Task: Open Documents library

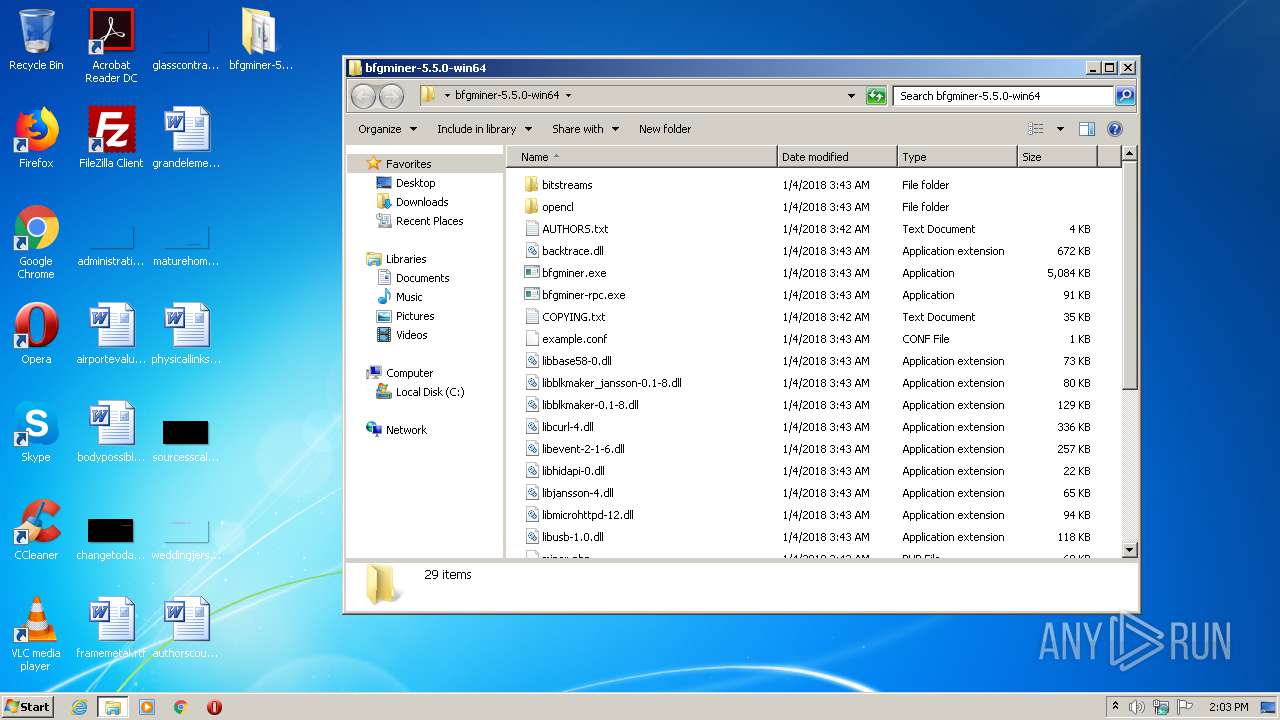Action: coord(422,278)
